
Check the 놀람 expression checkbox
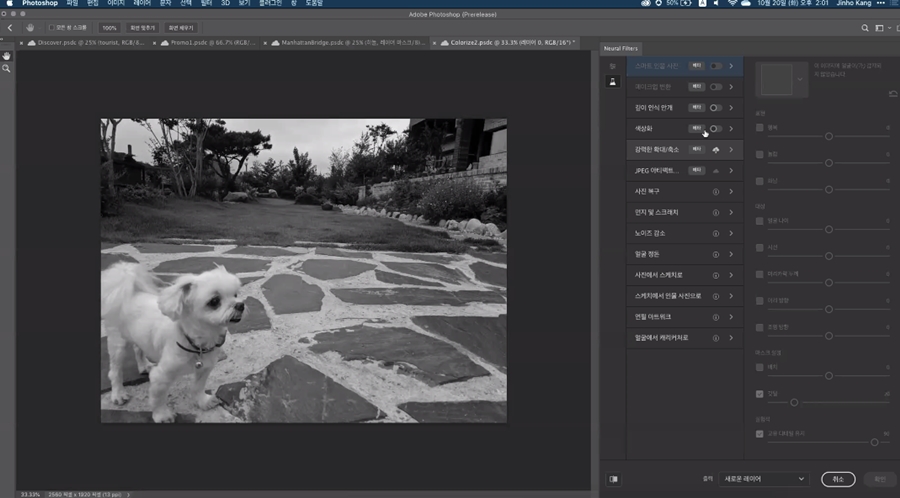(x=759, y=154)
